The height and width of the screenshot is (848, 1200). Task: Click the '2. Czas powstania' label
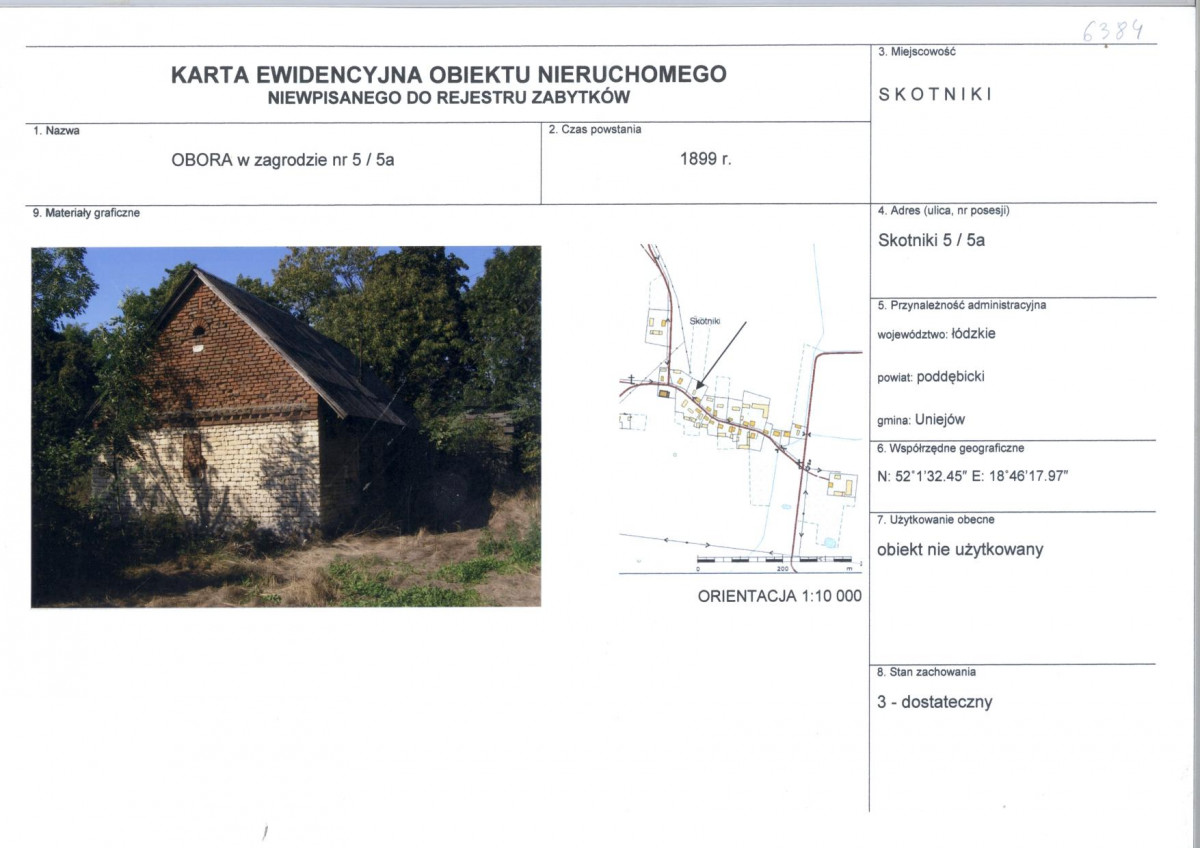point(595,129)
